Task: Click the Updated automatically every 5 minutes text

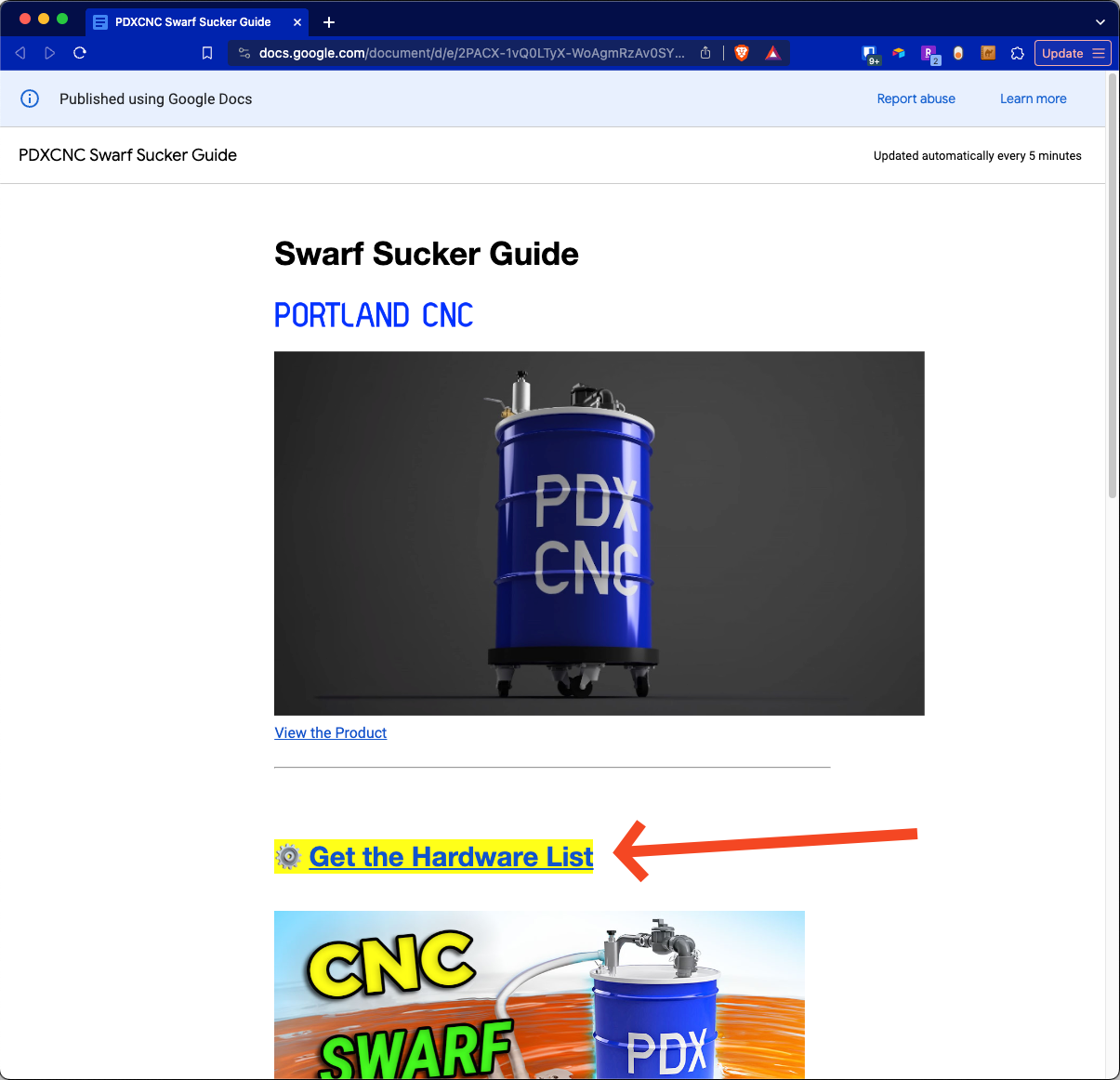Action: click(x=977, y=156)
